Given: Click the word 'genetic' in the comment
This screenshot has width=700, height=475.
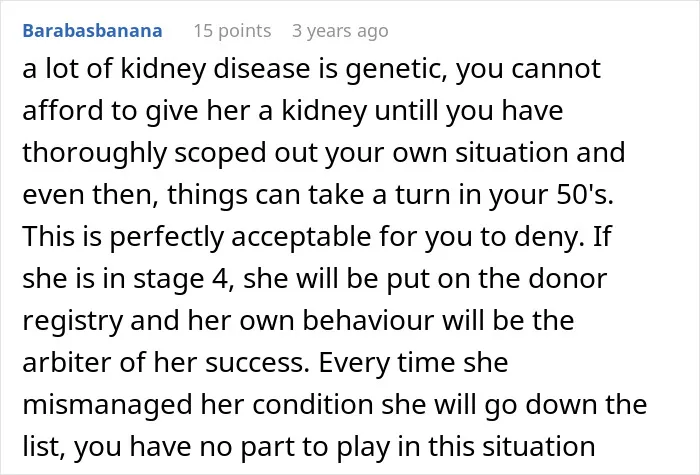Looking at the screenshot, I should pyautogui.click(x=396, y=70).
